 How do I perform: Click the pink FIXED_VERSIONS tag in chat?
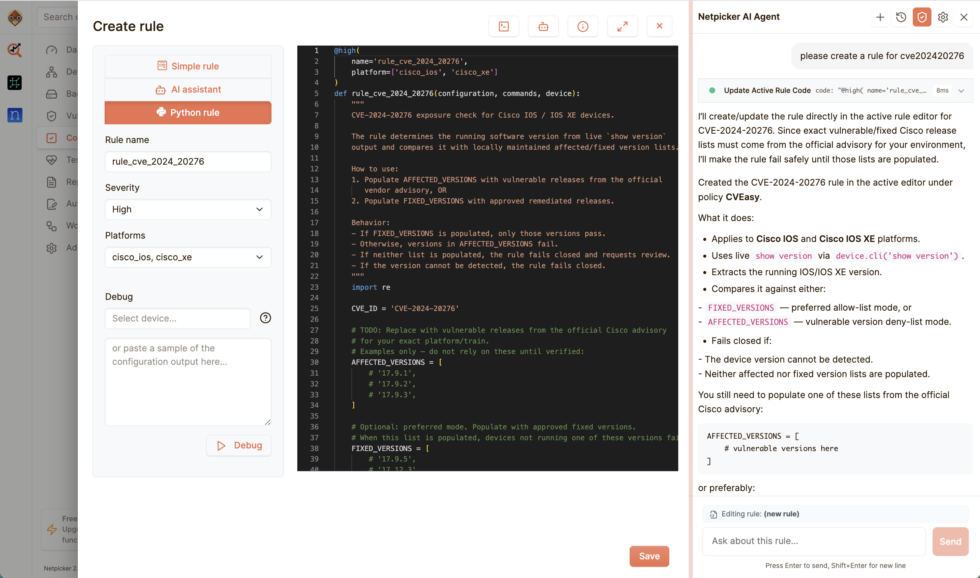click(x=741, y=307)
